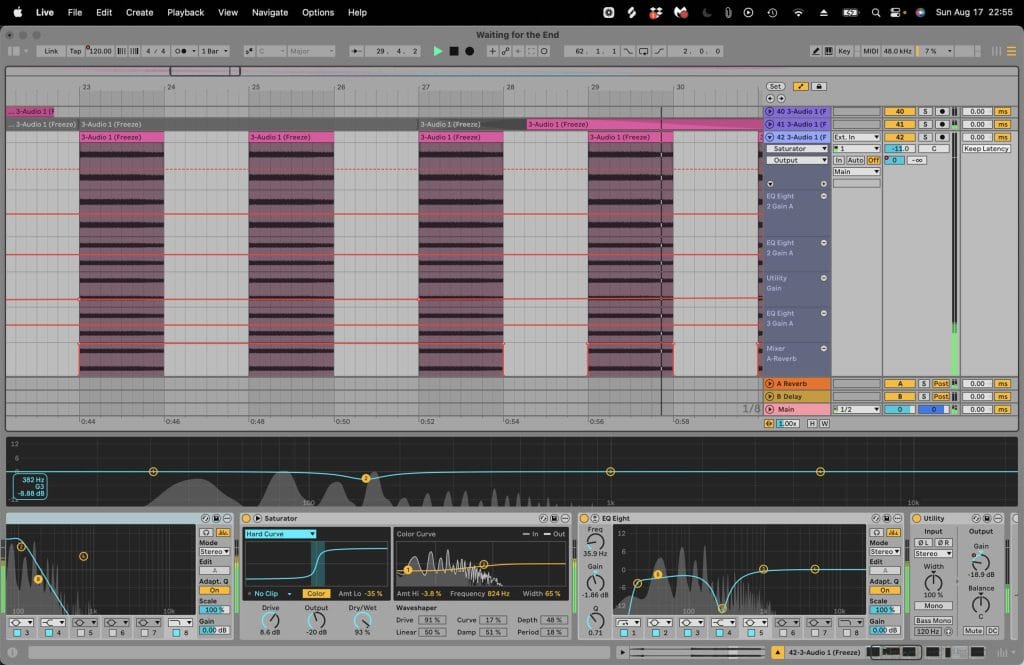This screenshot has width=1024, height=665.
Task: Open the Main track 1/2 output dropdown
Action: click(856, 410)
